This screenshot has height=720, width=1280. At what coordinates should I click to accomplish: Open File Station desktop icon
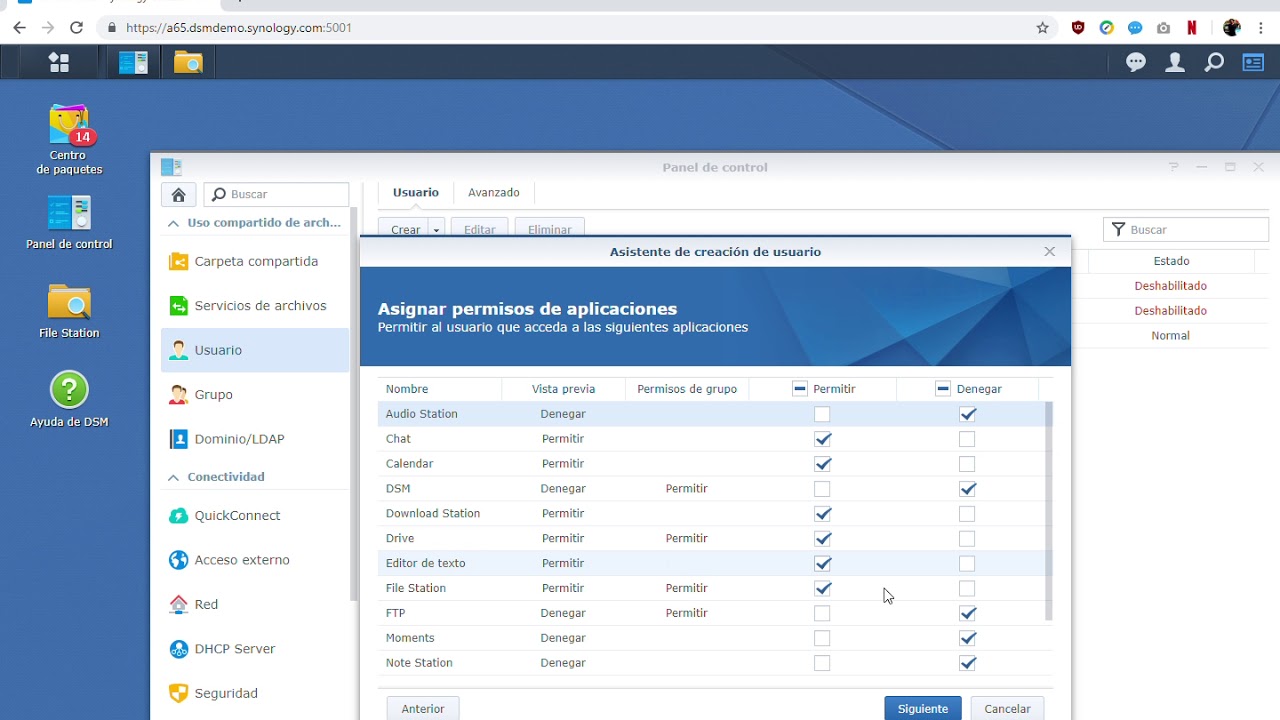(x=69, y=311)
